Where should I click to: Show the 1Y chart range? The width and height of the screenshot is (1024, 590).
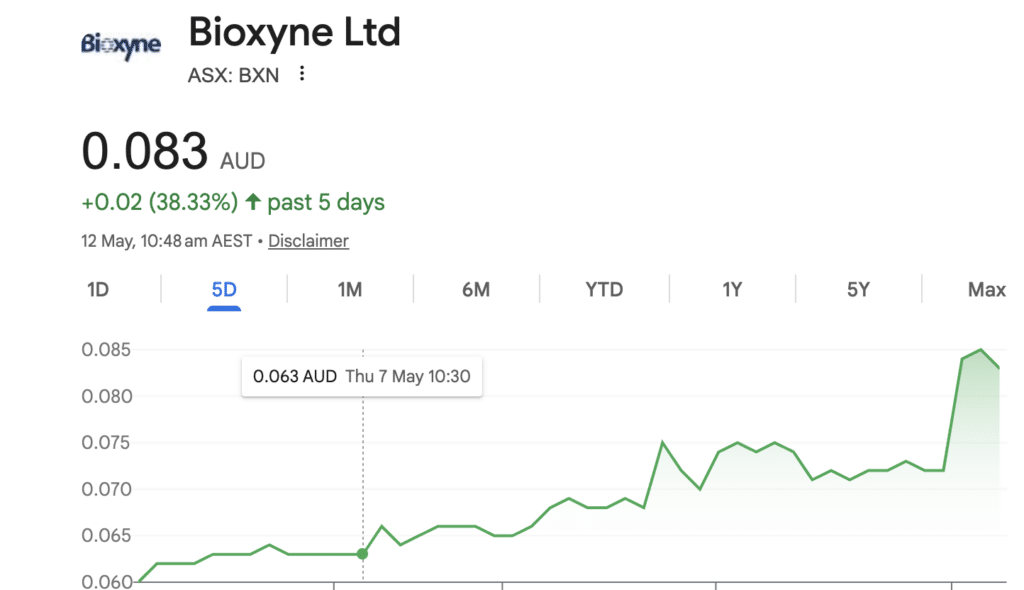732,289
